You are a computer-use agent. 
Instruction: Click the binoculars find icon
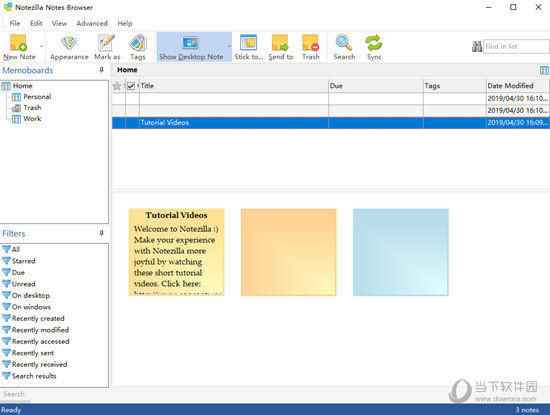click(477, 46)
